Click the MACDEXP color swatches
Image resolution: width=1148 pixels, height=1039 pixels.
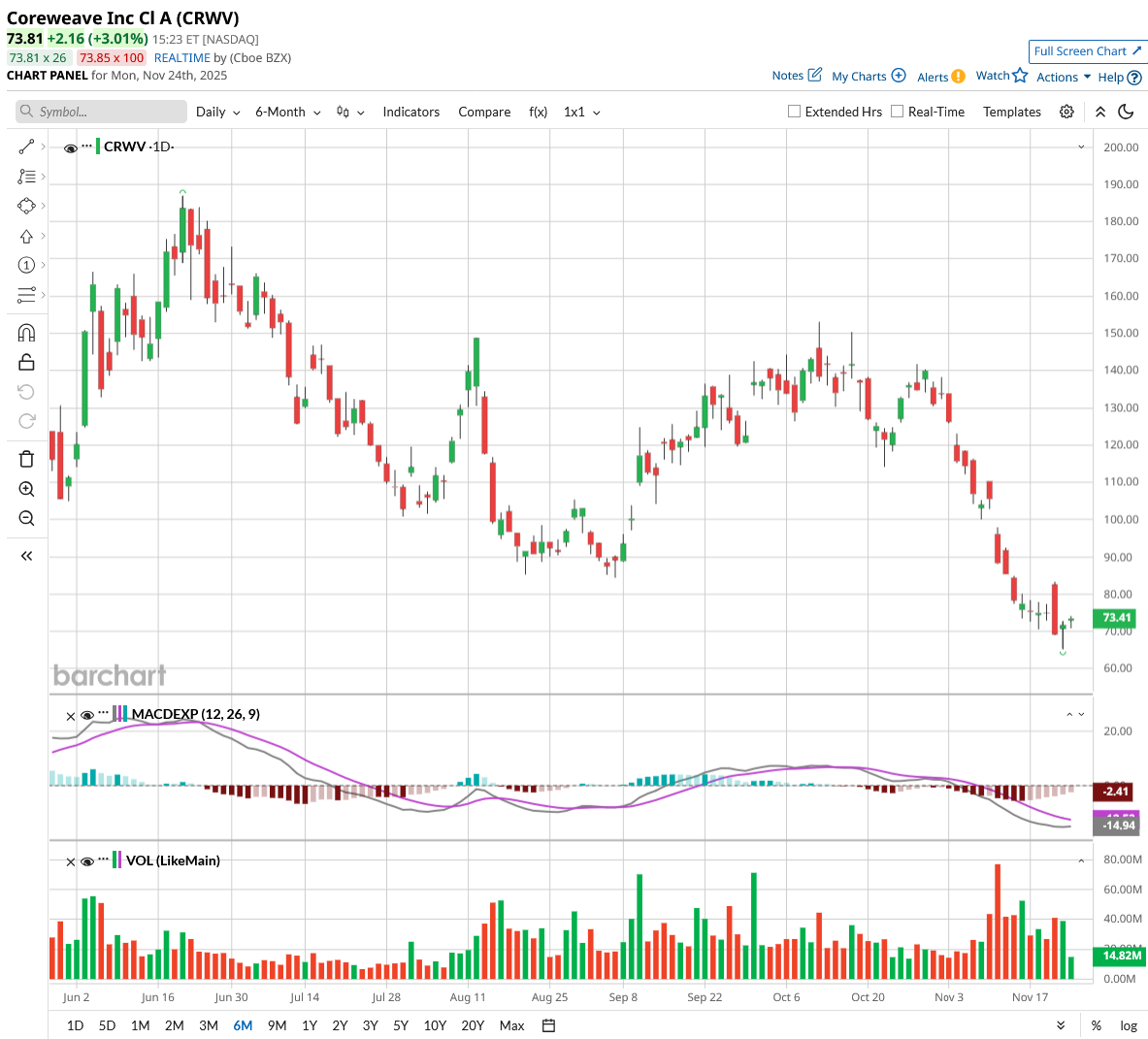coord(119,713)
